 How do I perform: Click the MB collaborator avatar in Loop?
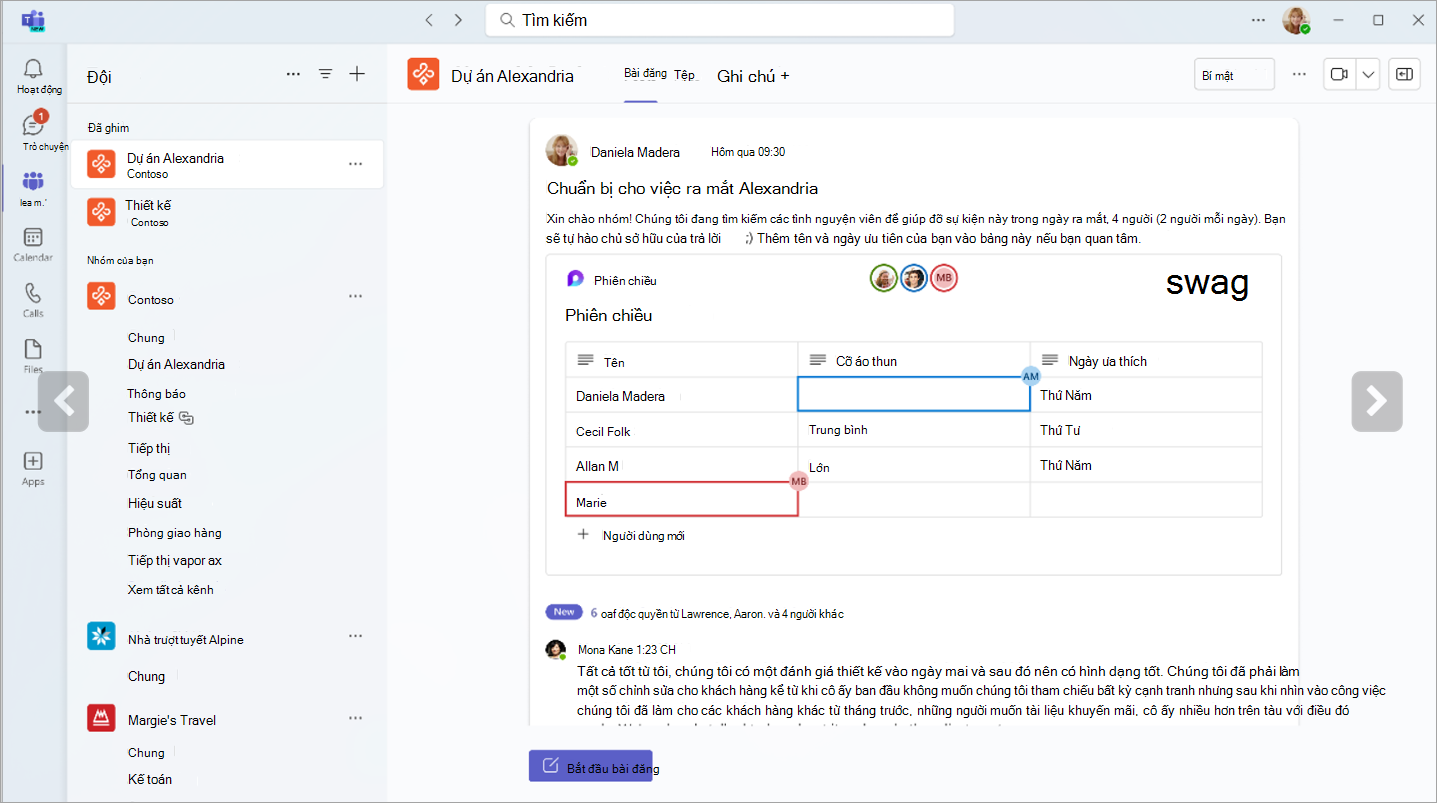point(944,278)
